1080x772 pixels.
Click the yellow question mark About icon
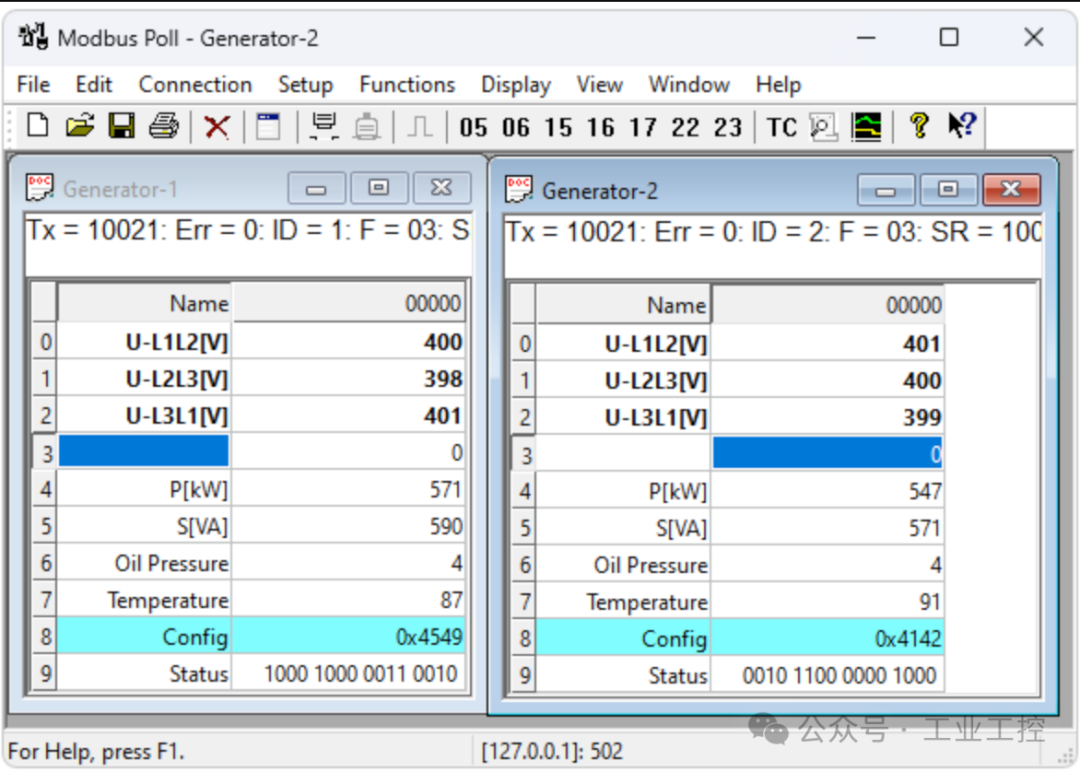click(x=920, y=126)
